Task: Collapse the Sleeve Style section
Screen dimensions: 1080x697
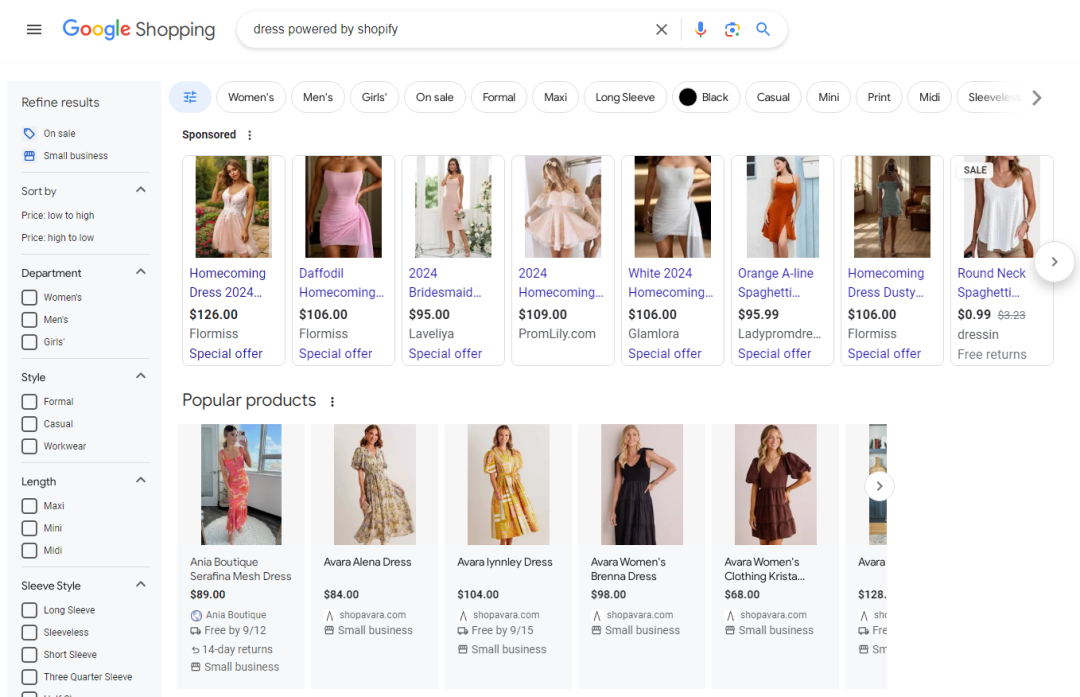Action: 141,585
